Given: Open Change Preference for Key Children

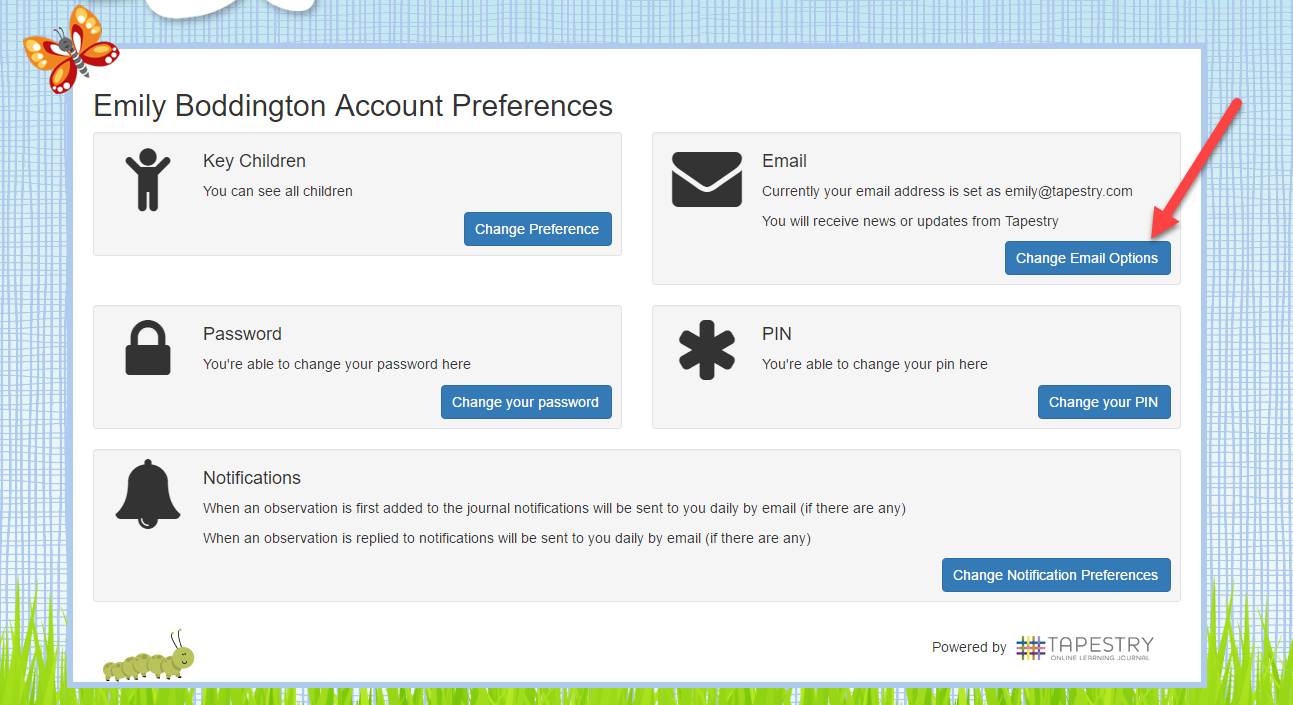Looking at the screenshot, I should point(537,229).
